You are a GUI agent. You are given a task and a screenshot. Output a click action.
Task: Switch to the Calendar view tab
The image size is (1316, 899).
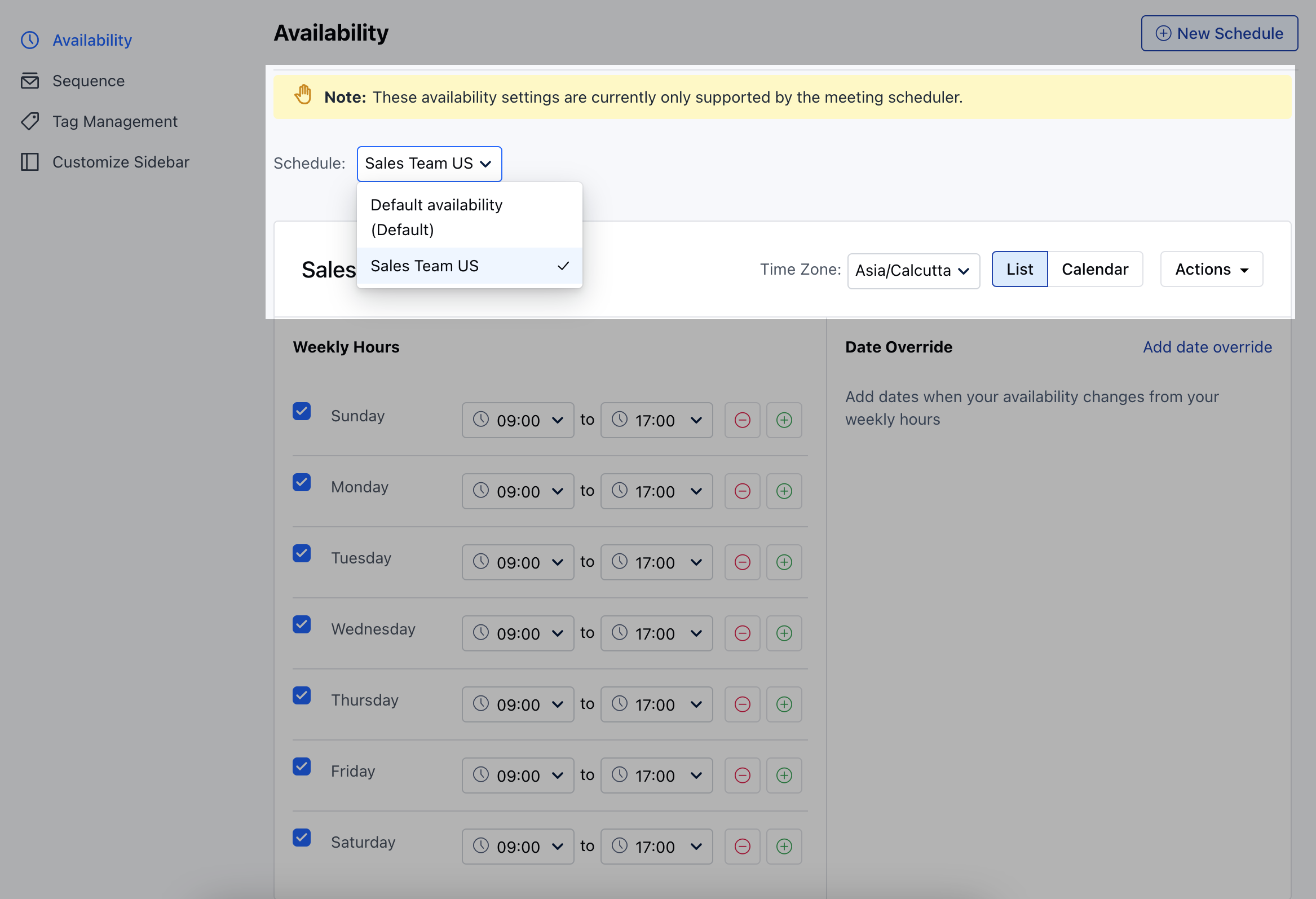pyautogui.click(x=1094, y=269)
